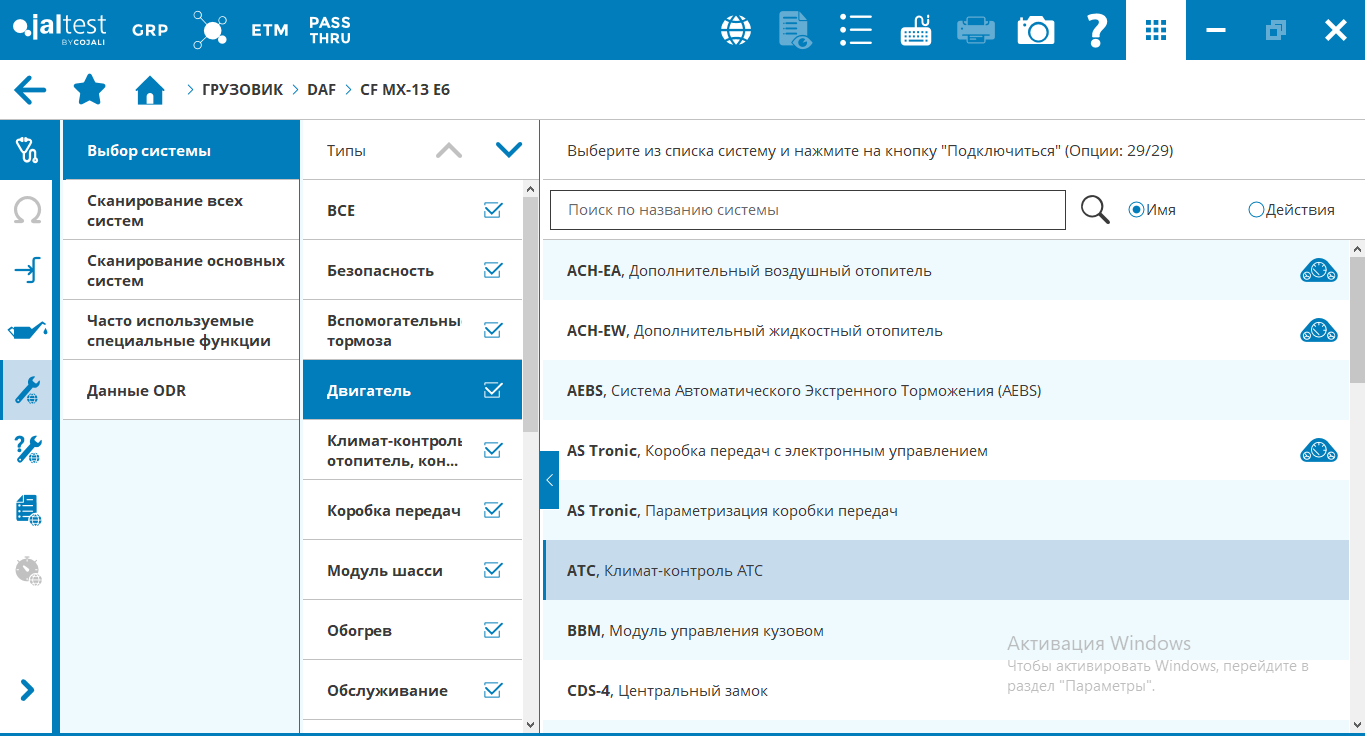This screenshot has height=736, width=1365.
Task: Open the globe language icon
Action: coord(736,30)
